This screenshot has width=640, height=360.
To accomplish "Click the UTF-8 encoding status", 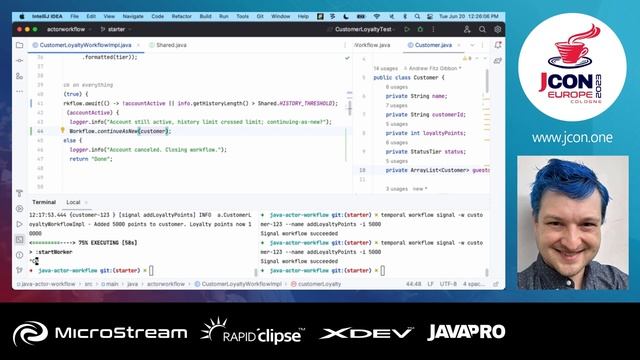I will 448,284.
